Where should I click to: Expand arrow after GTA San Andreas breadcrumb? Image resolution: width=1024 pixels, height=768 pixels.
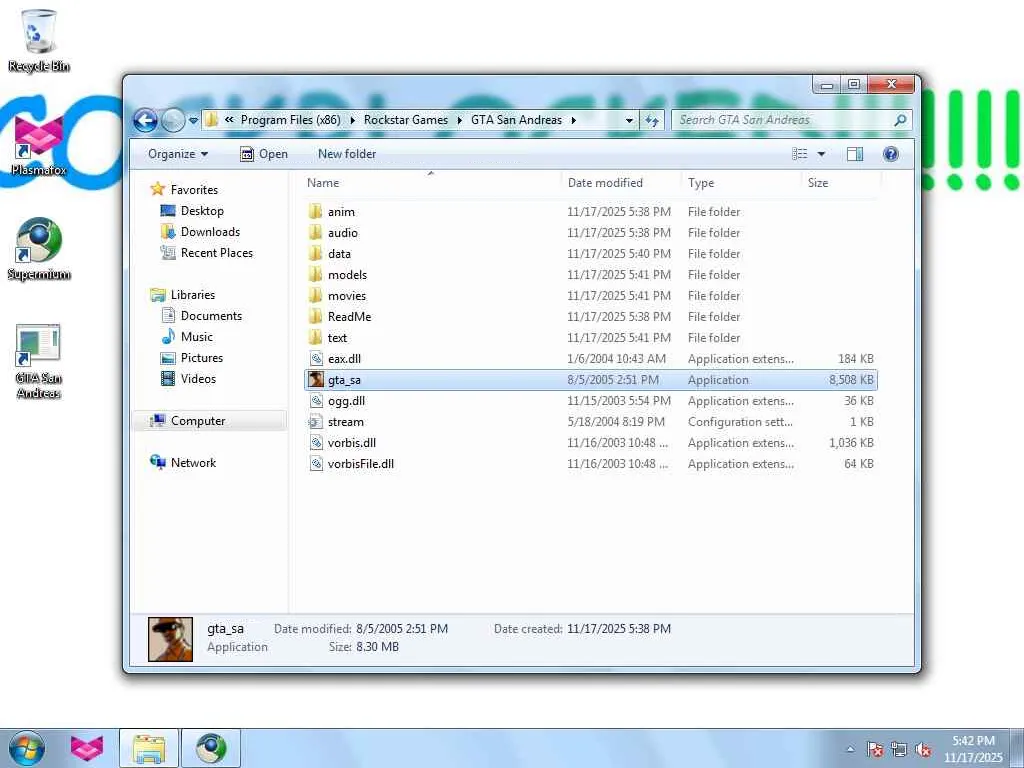coord(574,120)
